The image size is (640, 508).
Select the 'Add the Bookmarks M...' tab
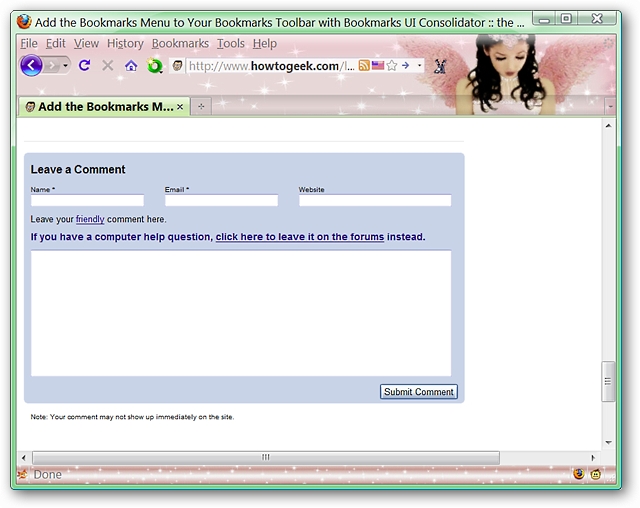coord(104,106)
